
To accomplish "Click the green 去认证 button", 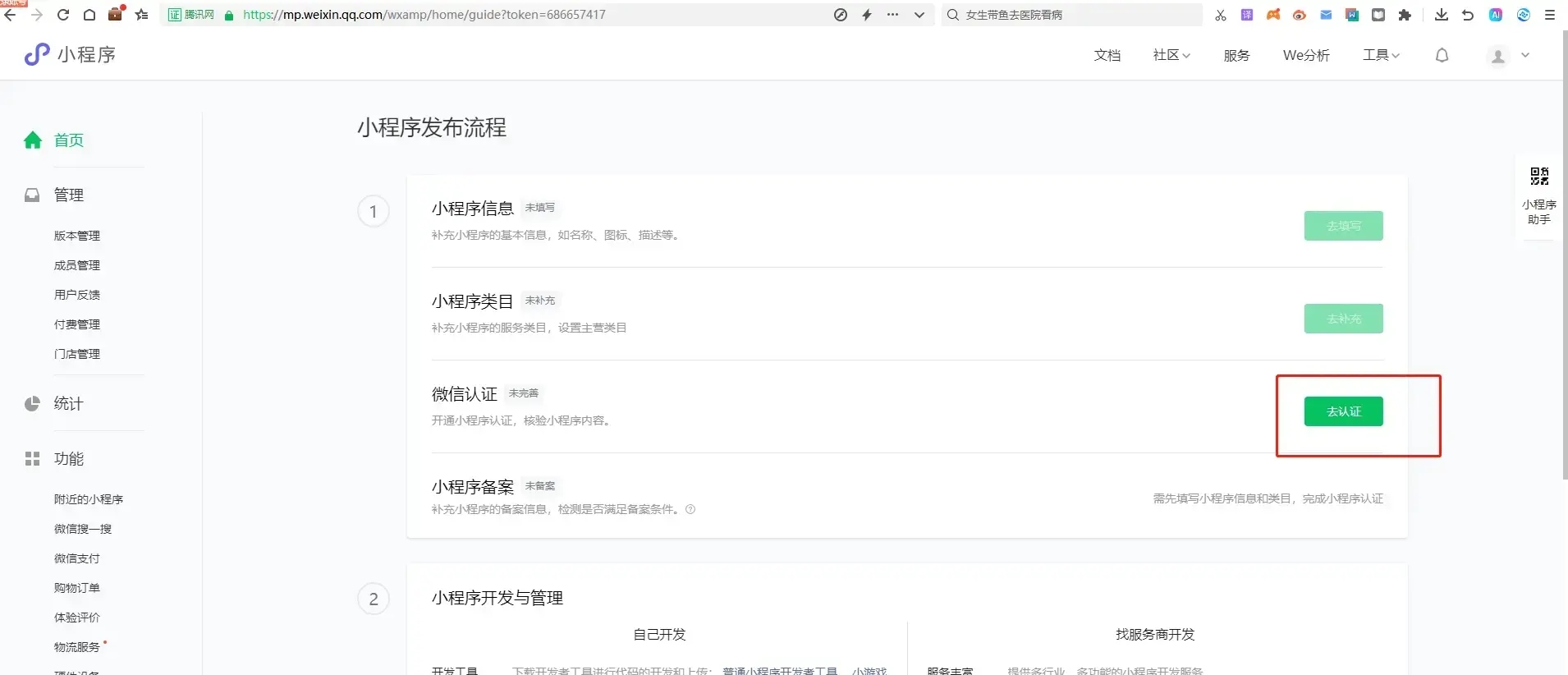I will tap(1343, 411).
